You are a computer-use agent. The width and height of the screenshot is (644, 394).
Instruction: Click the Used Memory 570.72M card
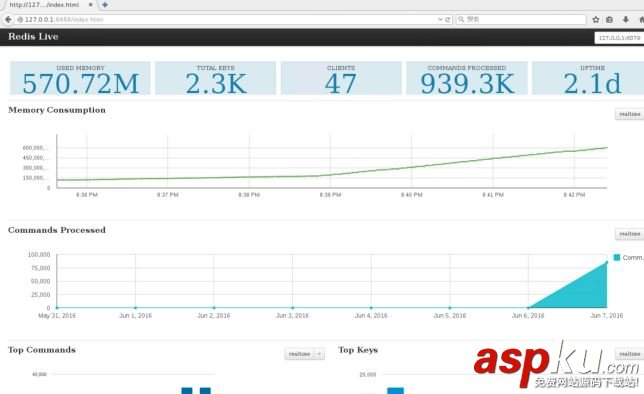tap(80, 78)
